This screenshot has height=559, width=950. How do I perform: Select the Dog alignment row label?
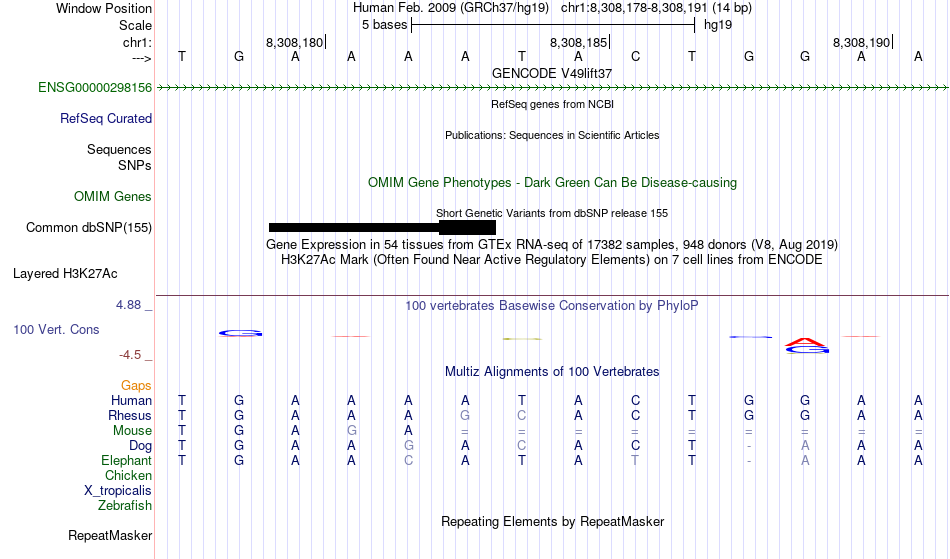pyautogui.click(x=141, y=446)
